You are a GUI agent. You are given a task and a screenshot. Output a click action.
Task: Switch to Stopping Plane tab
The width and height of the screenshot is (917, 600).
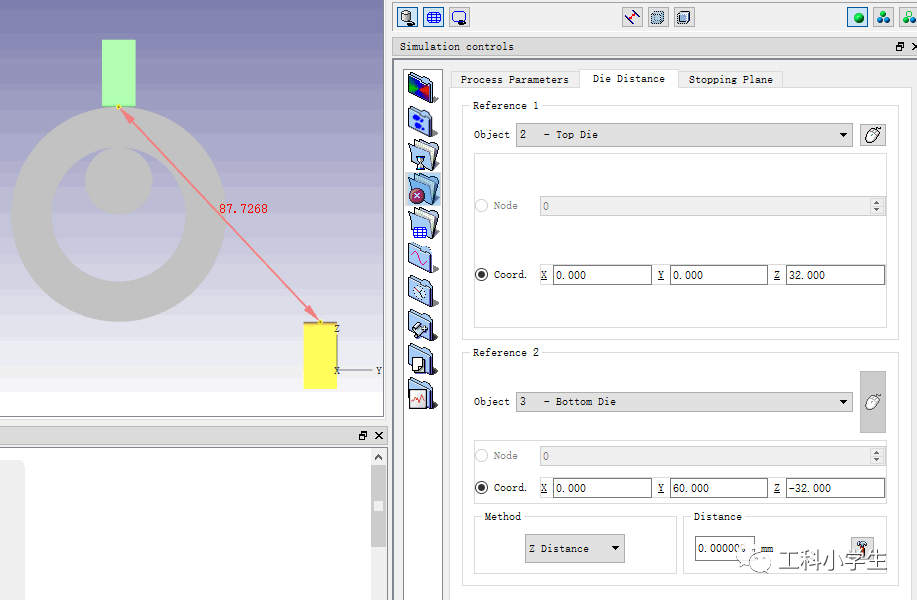(730, 80)
